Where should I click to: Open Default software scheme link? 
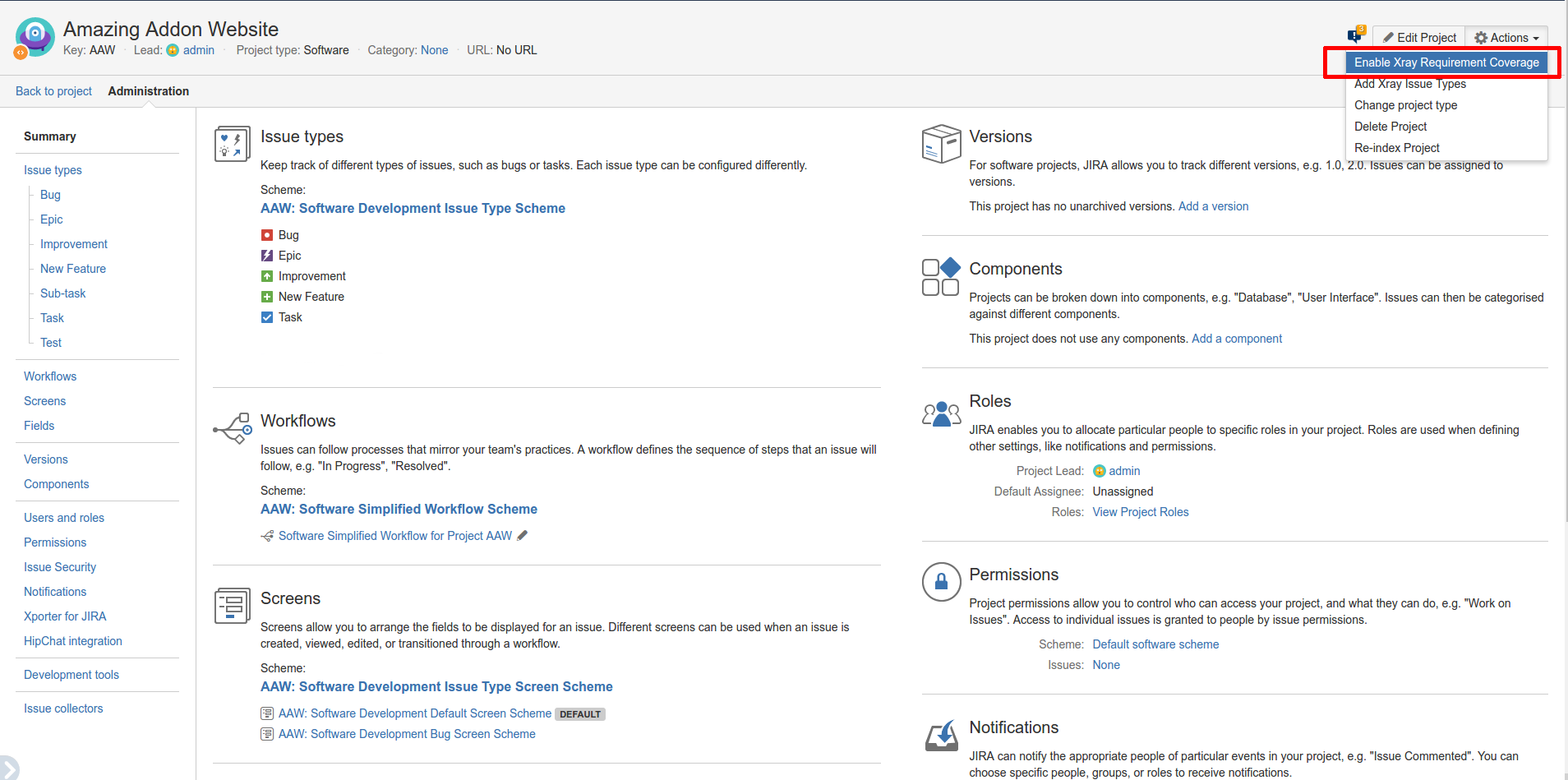coord(1155,644)
